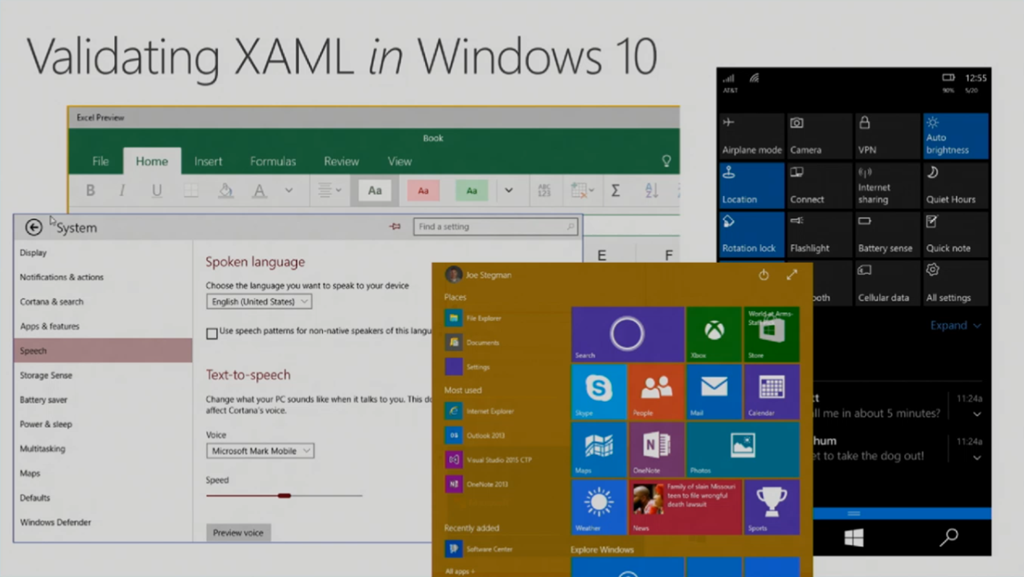Click the fill color bucket icon
This screenshot has height=577, width=1024.
225,191
